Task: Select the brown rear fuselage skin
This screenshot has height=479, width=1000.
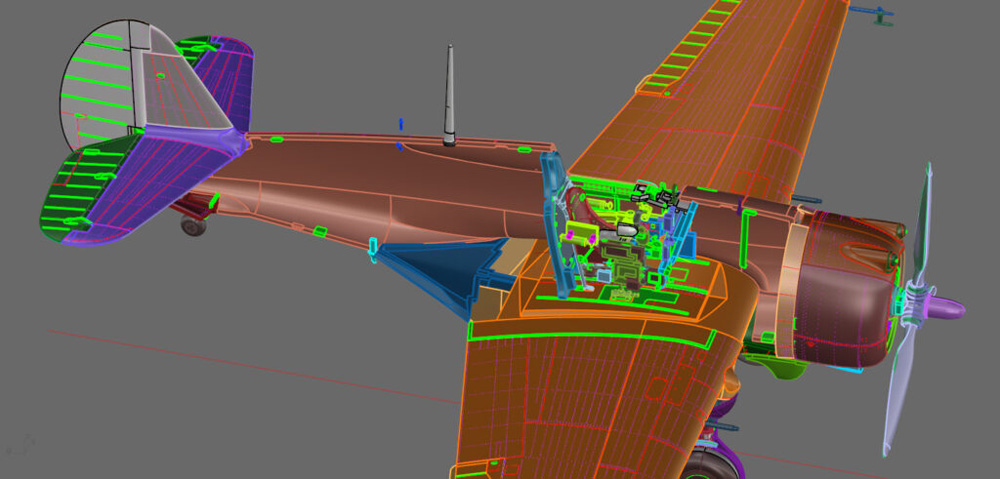Action: pos(330,190)
